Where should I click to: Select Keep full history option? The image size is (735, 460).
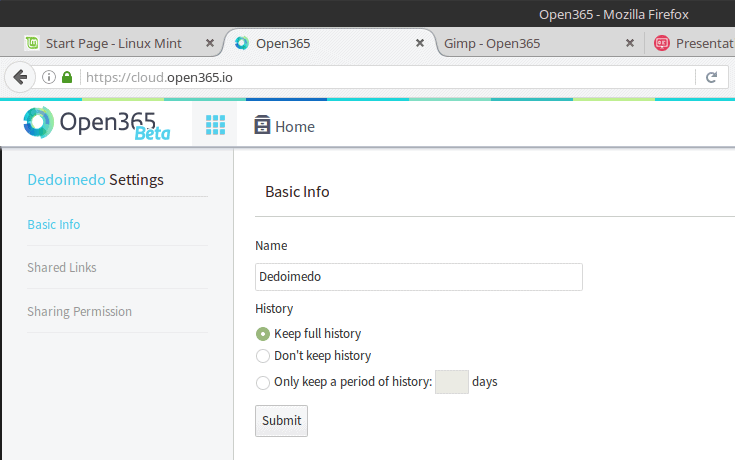[263, 334]
